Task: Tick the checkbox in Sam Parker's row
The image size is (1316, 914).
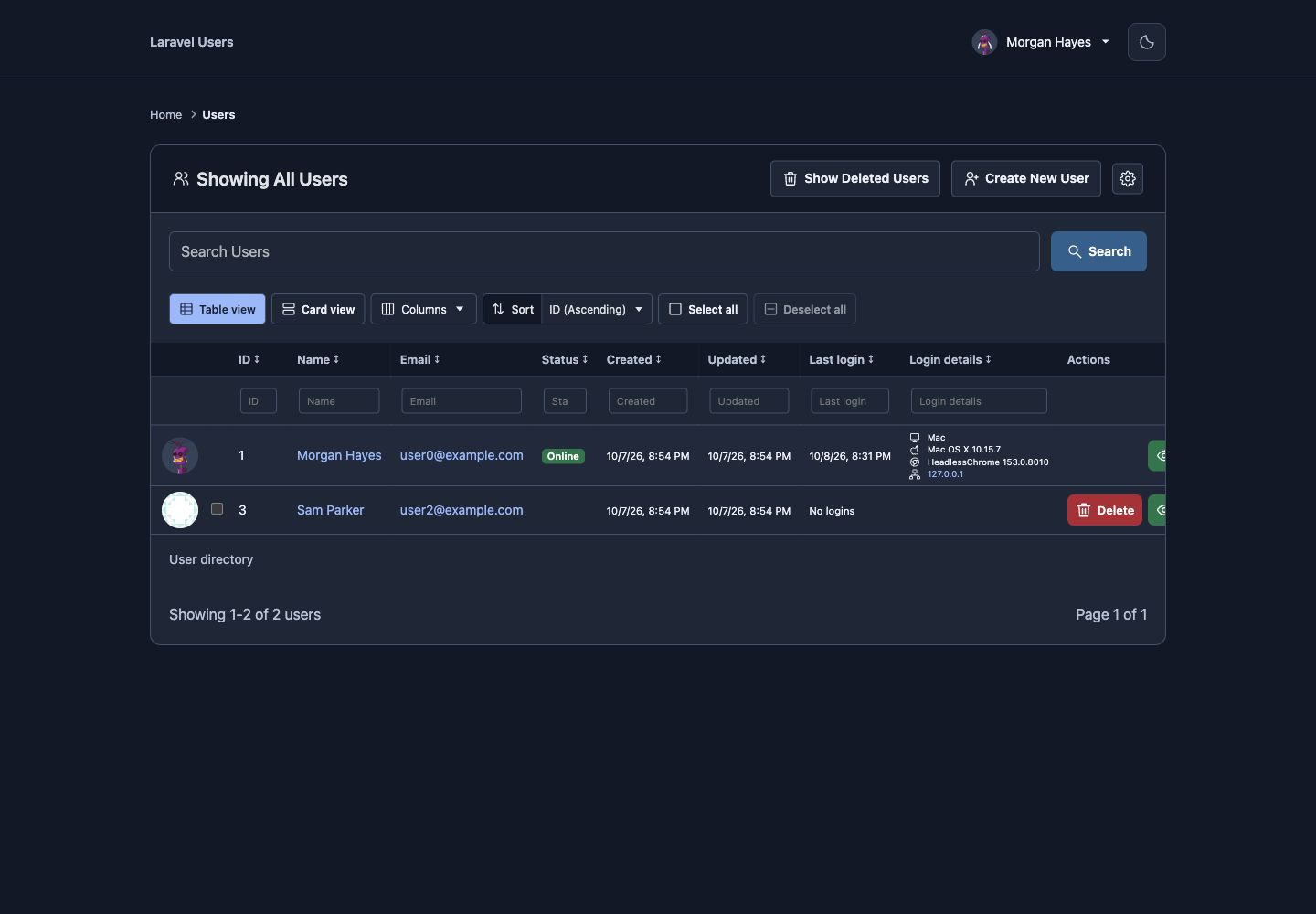Action: [x=217, y=509]
